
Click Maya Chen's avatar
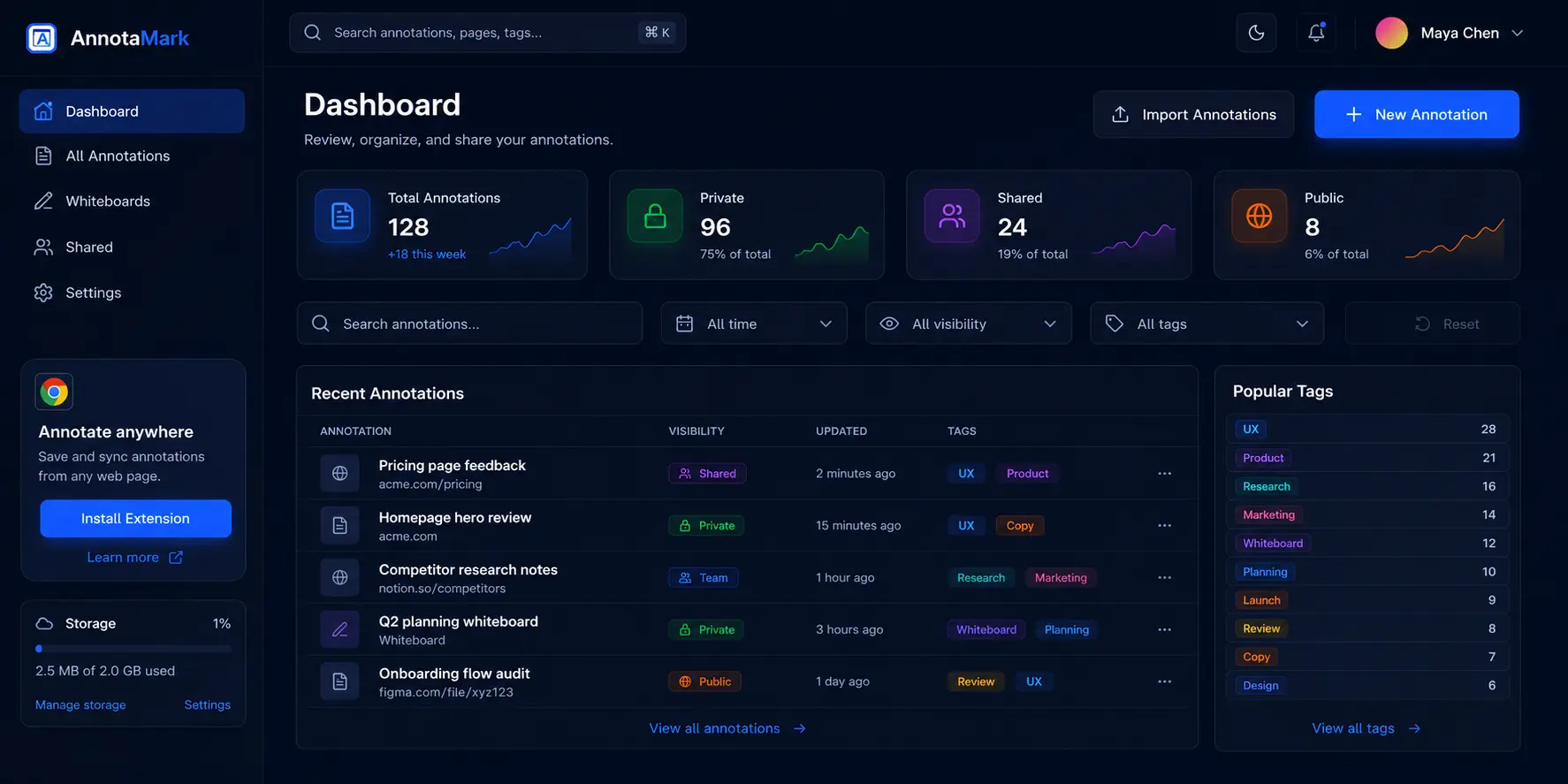click(x=1391, y=33)
